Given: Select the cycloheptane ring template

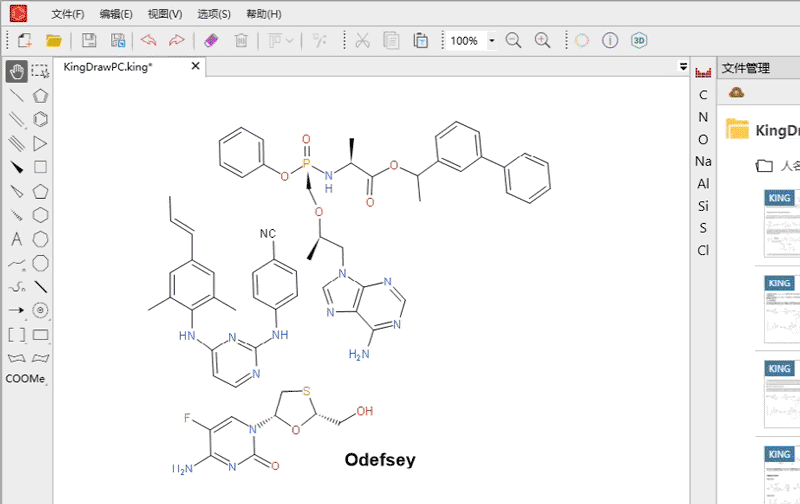Looking at the screenshot, I should tap(40, 239).
